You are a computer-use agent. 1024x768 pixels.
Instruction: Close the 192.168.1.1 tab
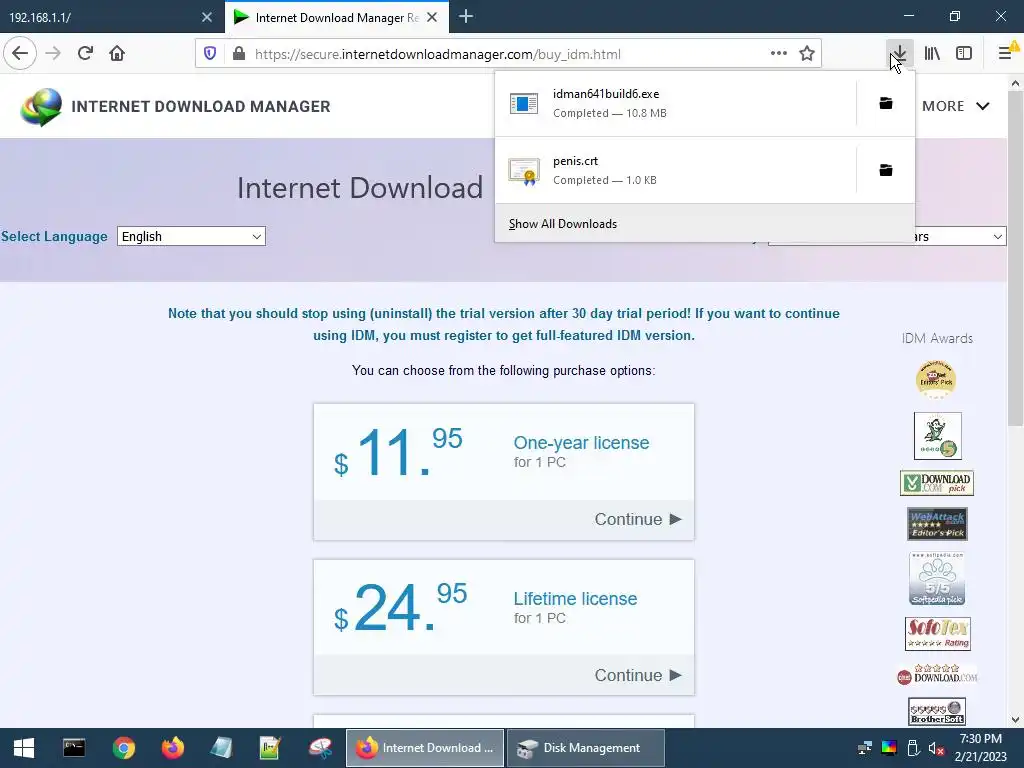point(207,18)
